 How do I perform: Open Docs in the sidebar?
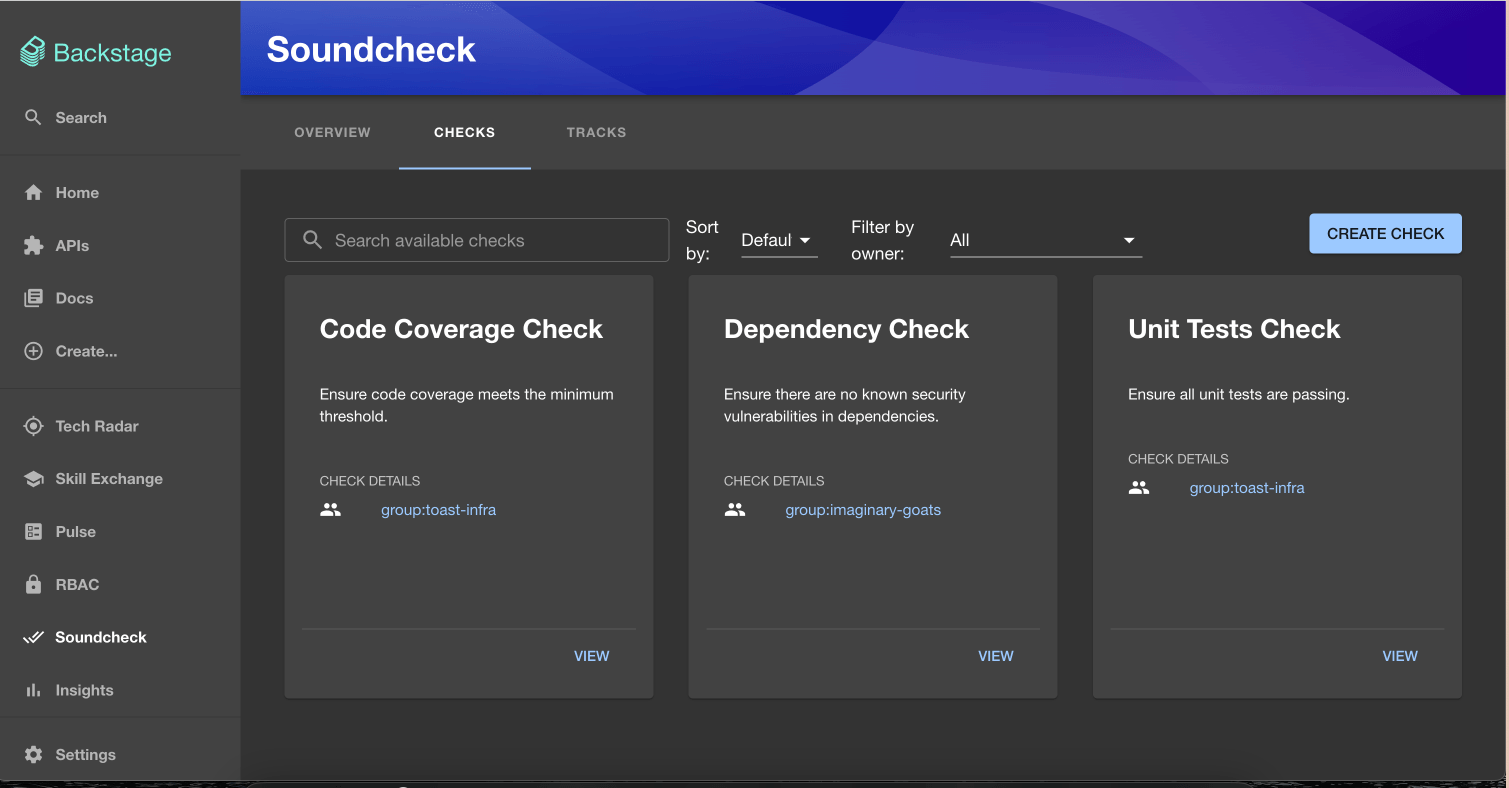point(120,298)
